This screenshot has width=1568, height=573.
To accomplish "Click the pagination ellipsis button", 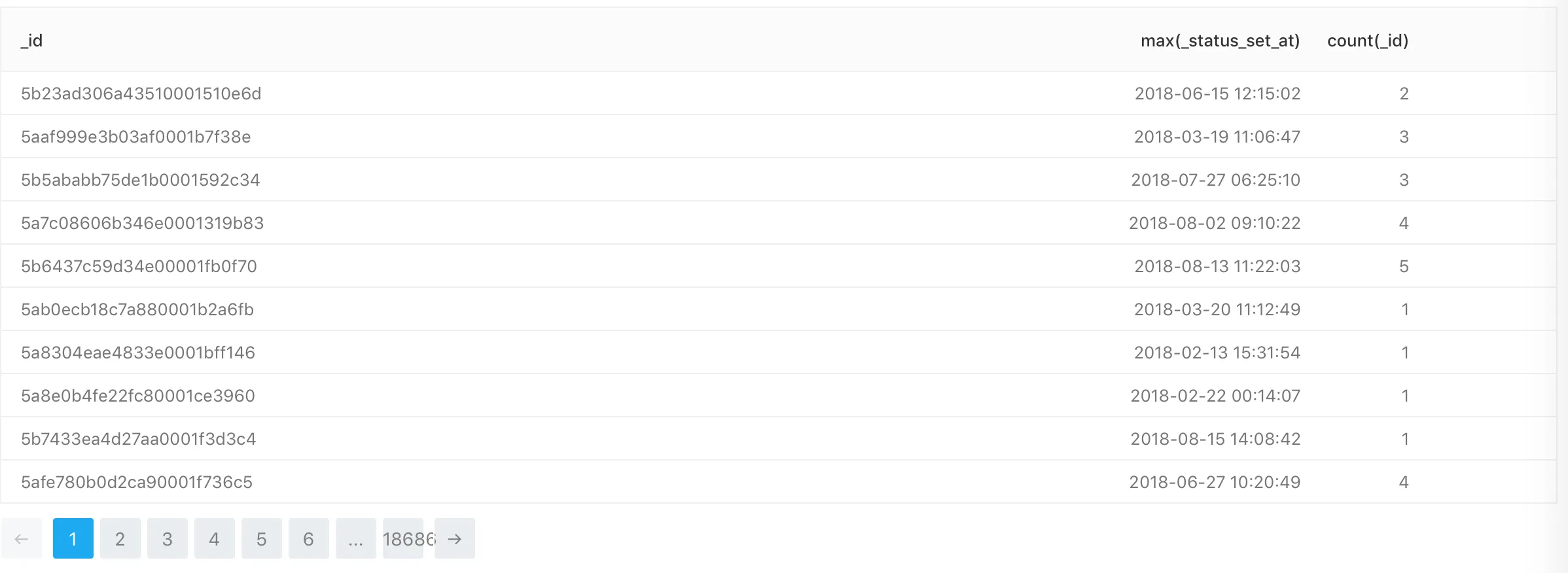I will coord(355,538).
